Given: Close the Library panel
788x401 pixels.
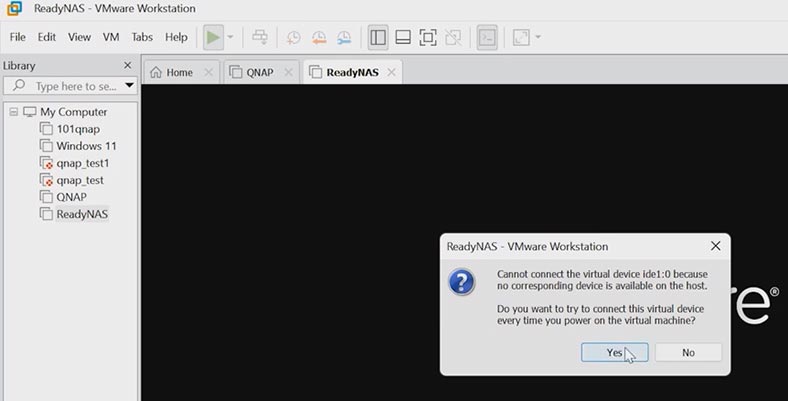Looking at the screenshot, I should [128, 65].
